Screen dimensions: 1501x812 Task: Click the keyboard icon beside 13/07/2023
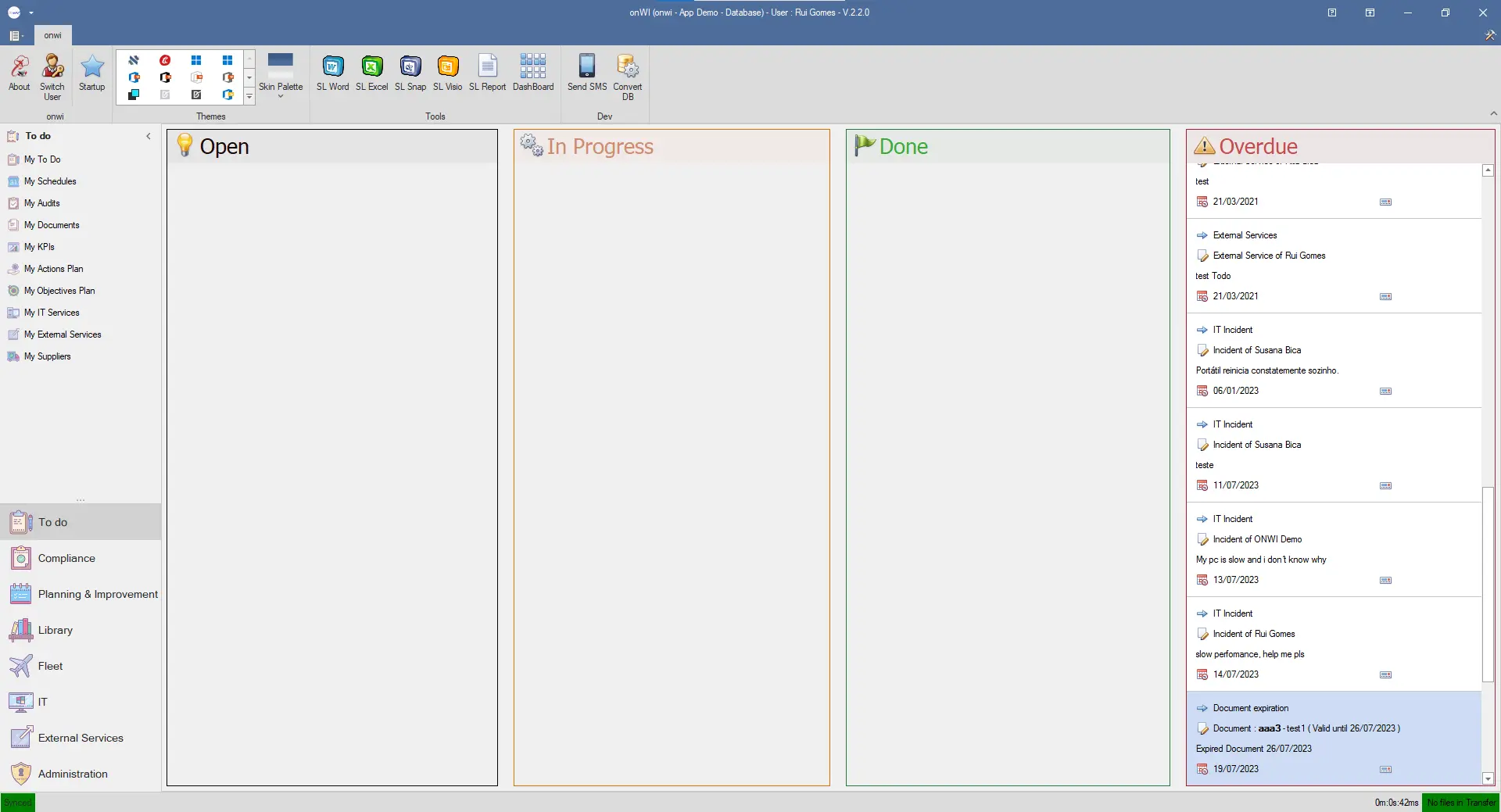[x=1385, y=580]
